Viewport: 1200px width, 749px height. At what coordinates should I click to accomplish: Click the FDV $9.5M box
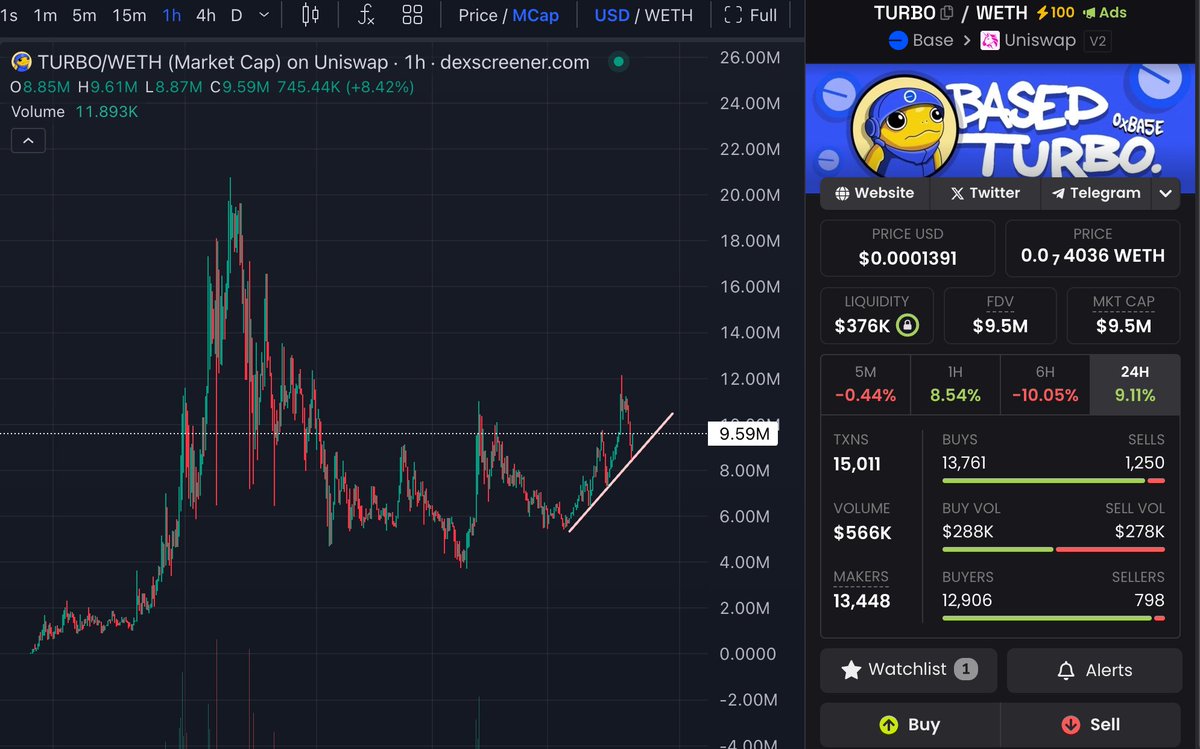click(1000, 316)
